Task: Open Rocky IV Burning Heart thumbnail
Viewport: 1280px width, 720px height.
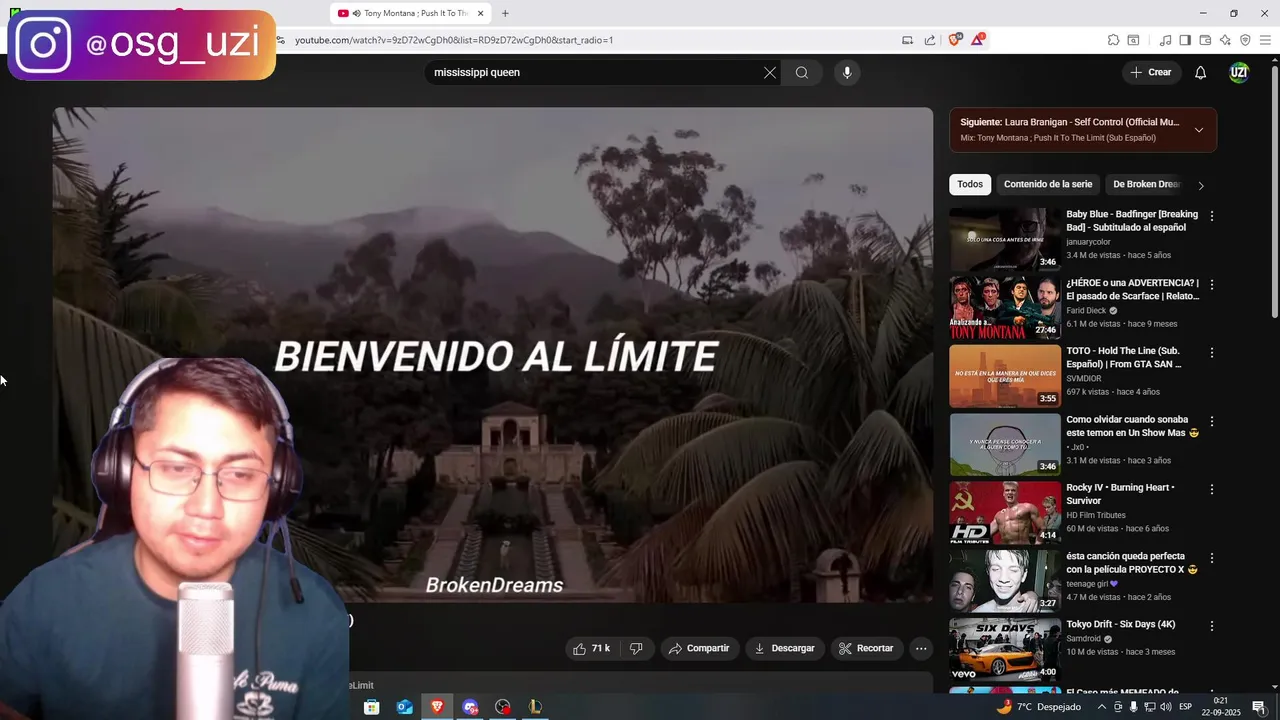Action: click(1005, 513)
